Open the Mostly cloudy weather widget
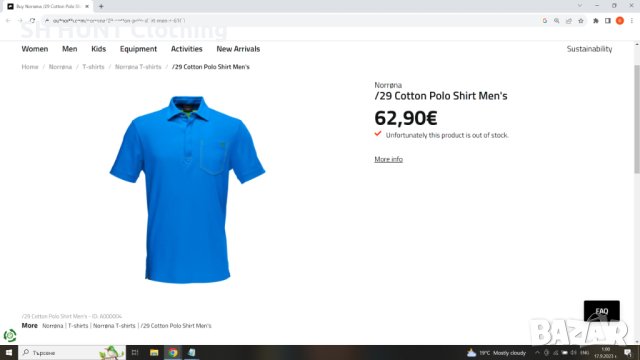Image resolution: width=640 pixels, height=360 pixels. coord(497,353)
